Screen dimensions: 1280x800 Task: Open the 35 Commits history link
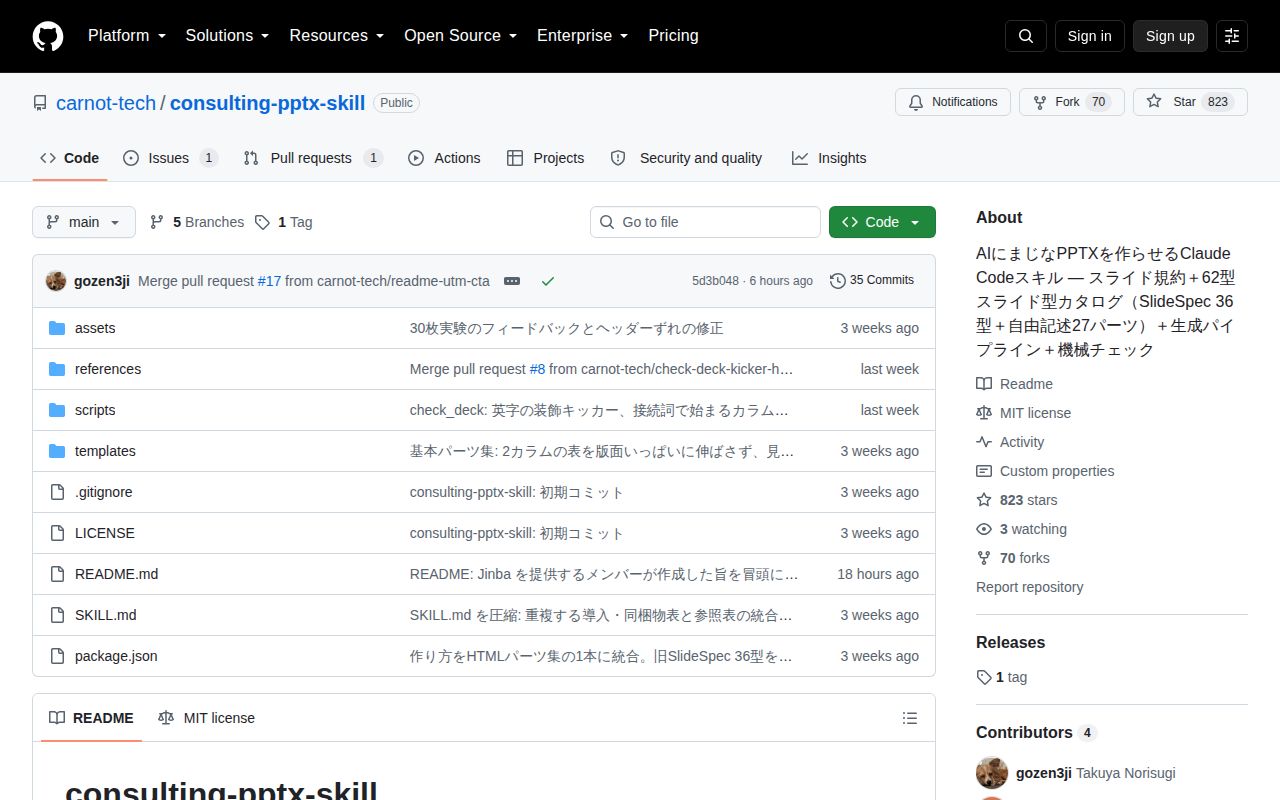[x=872, y=281]
